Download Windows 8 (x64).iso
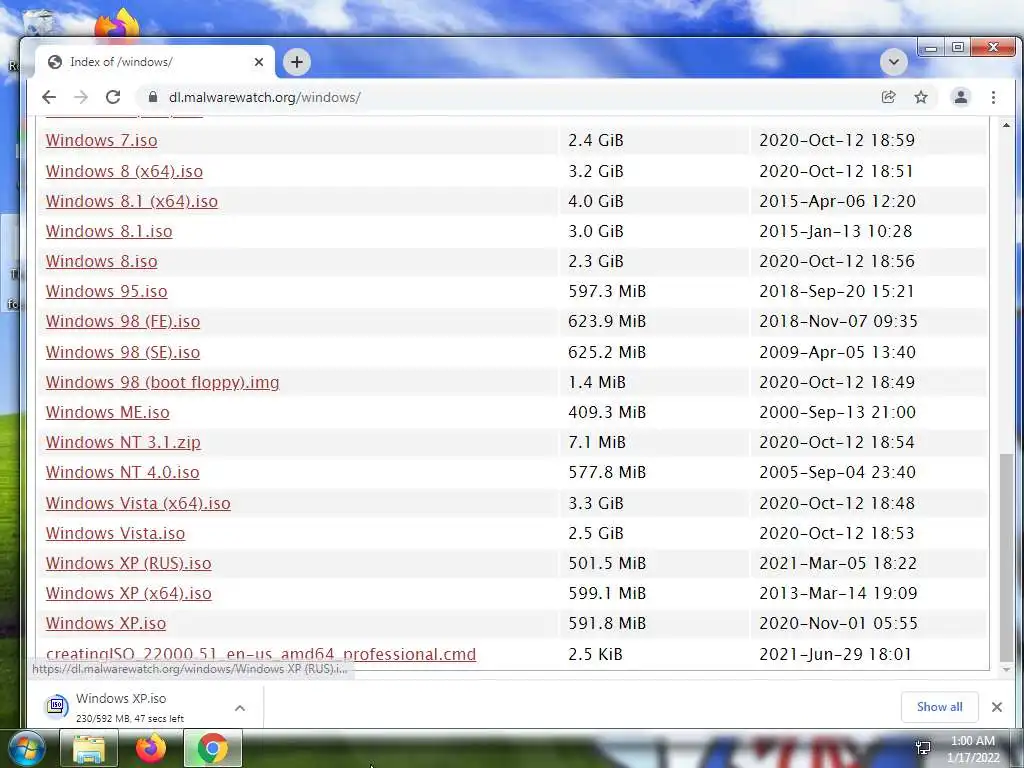1024x768 pixels. point(124,171)
